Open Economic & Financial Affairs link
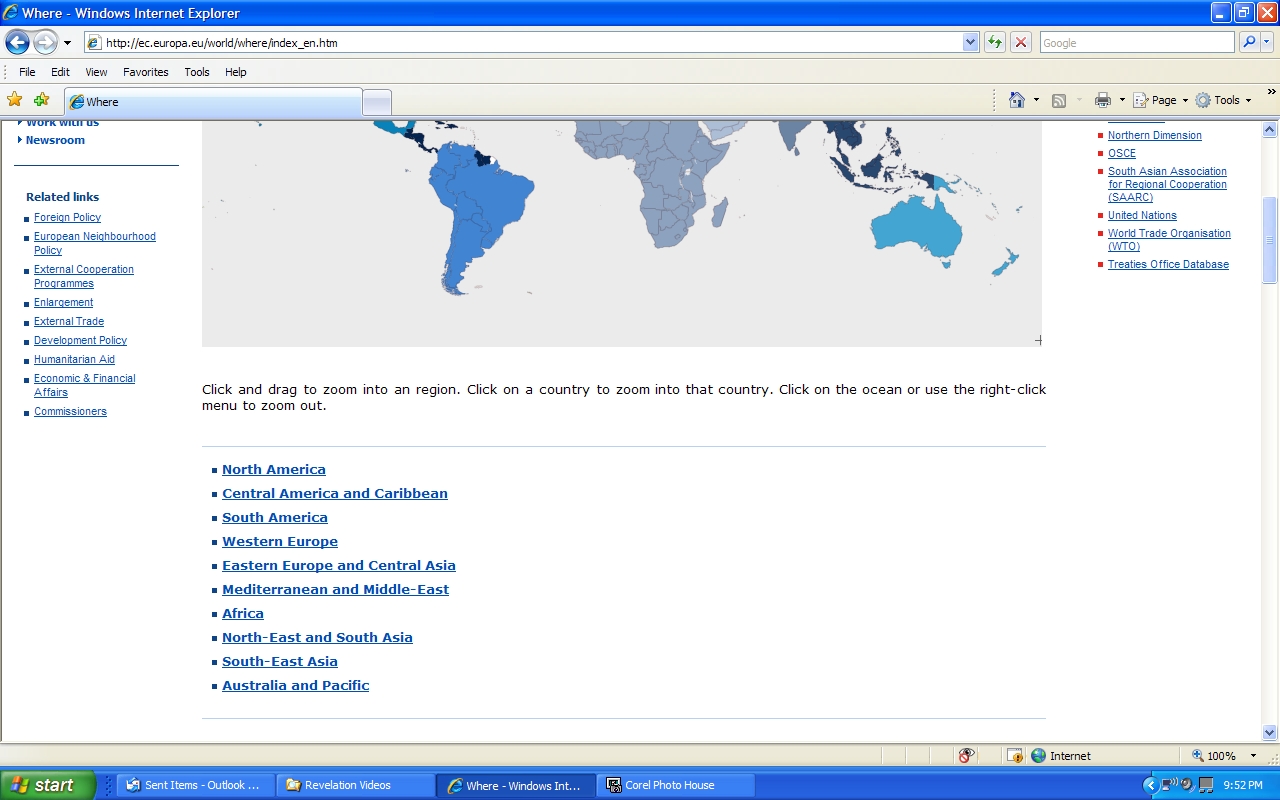The image size is (1280, 800). point(84,385)
